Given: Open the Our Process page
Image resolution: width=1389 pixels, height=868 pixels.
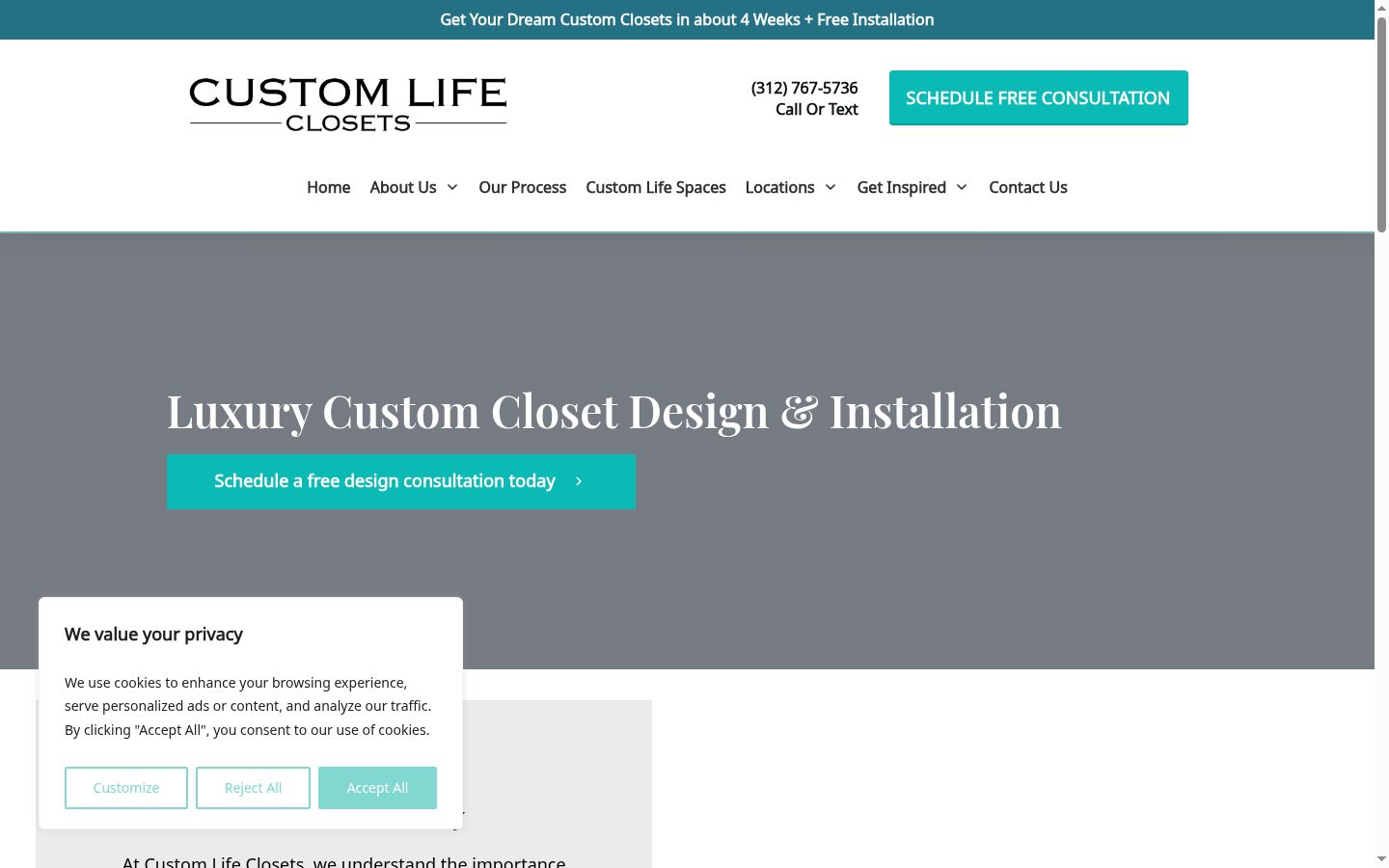Looking at the screenshot, I should pyautogui.click(x=523, y=187).
